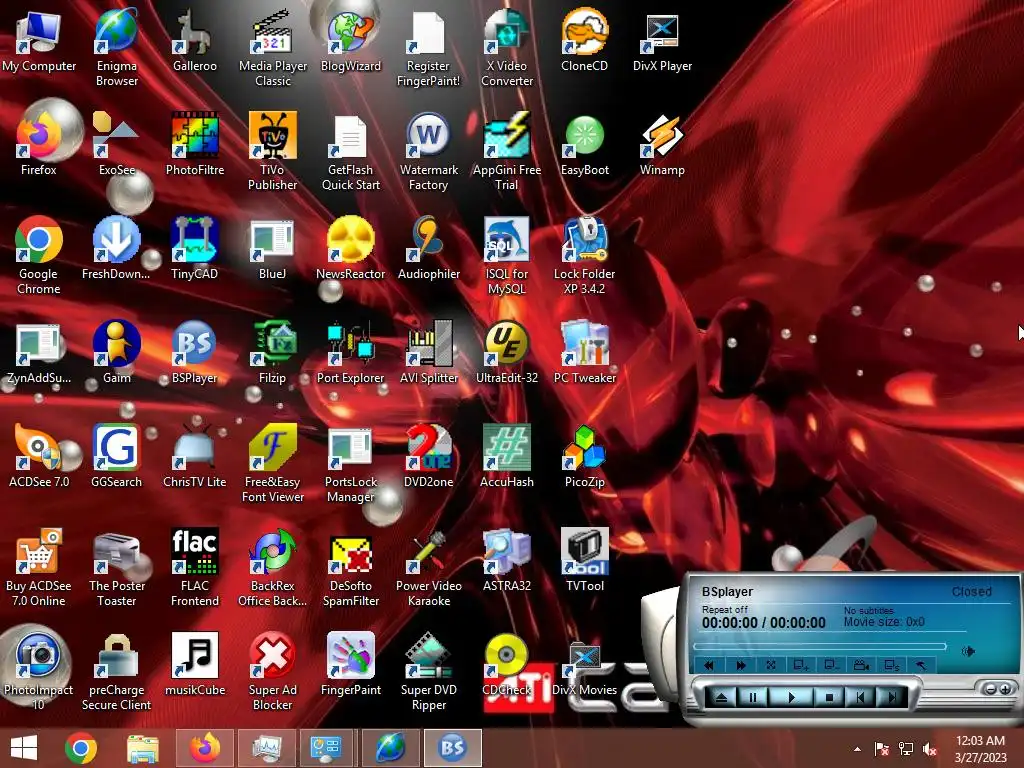Start playback with BSplayer Play button
1024x768 pixels.
[x=792, y=697]
